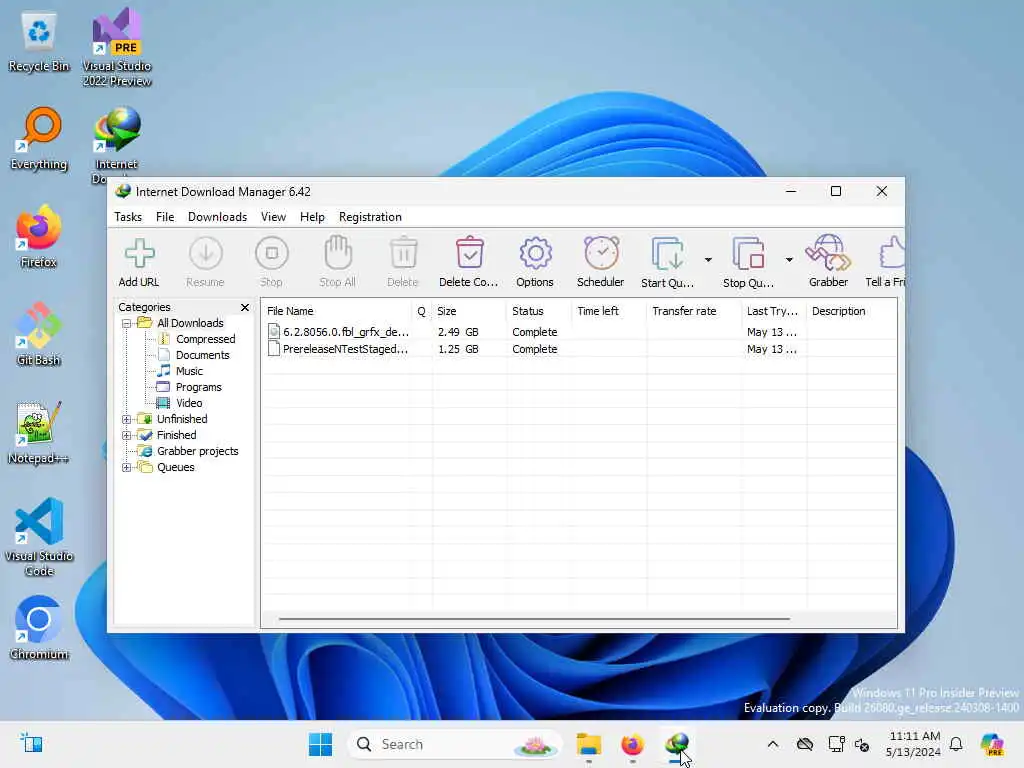Select the All Downloads folder
This screenshot has height=768, width=1024.
click(x=190, y=323)
